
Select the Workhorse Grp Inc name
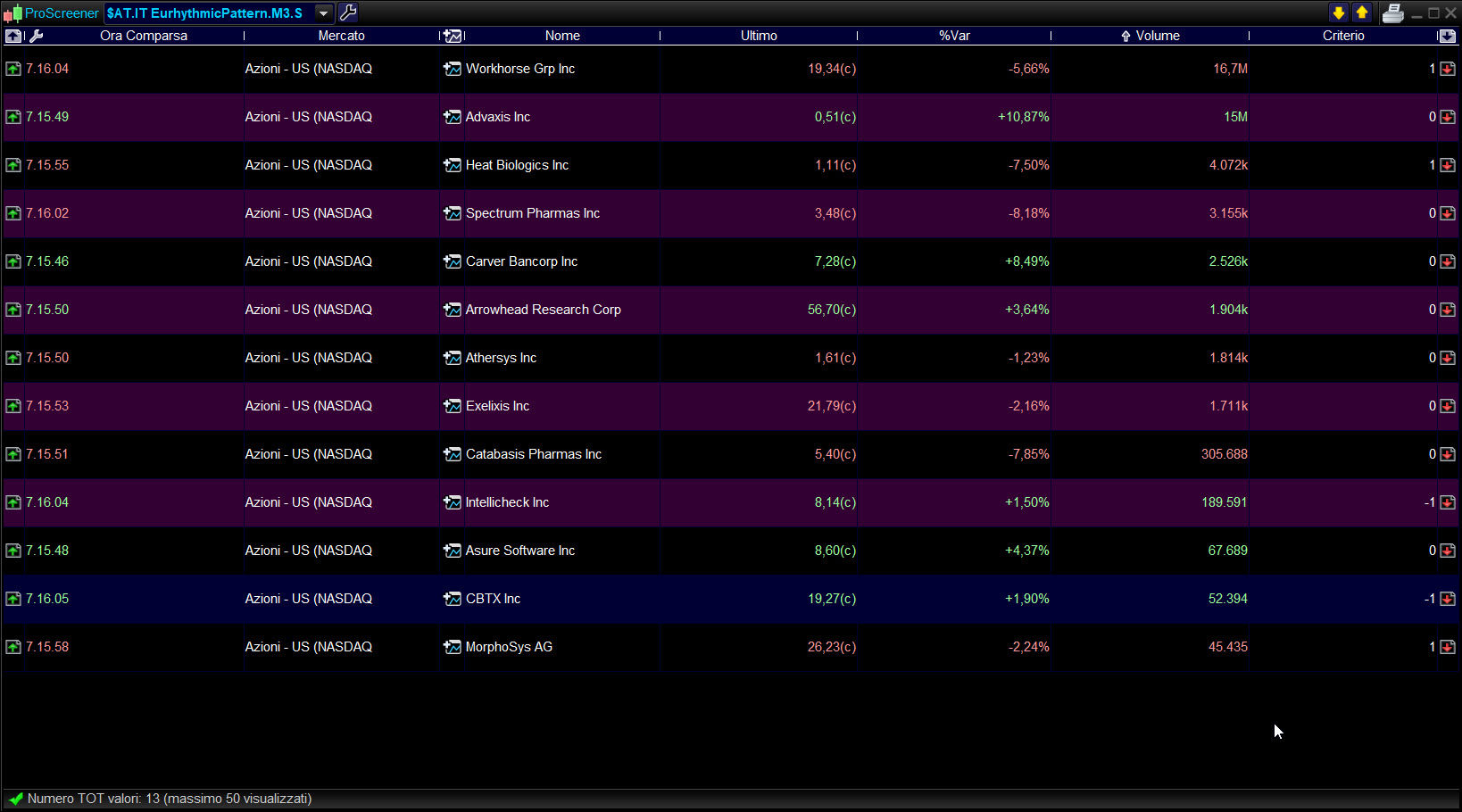click(x=520, y=69)
